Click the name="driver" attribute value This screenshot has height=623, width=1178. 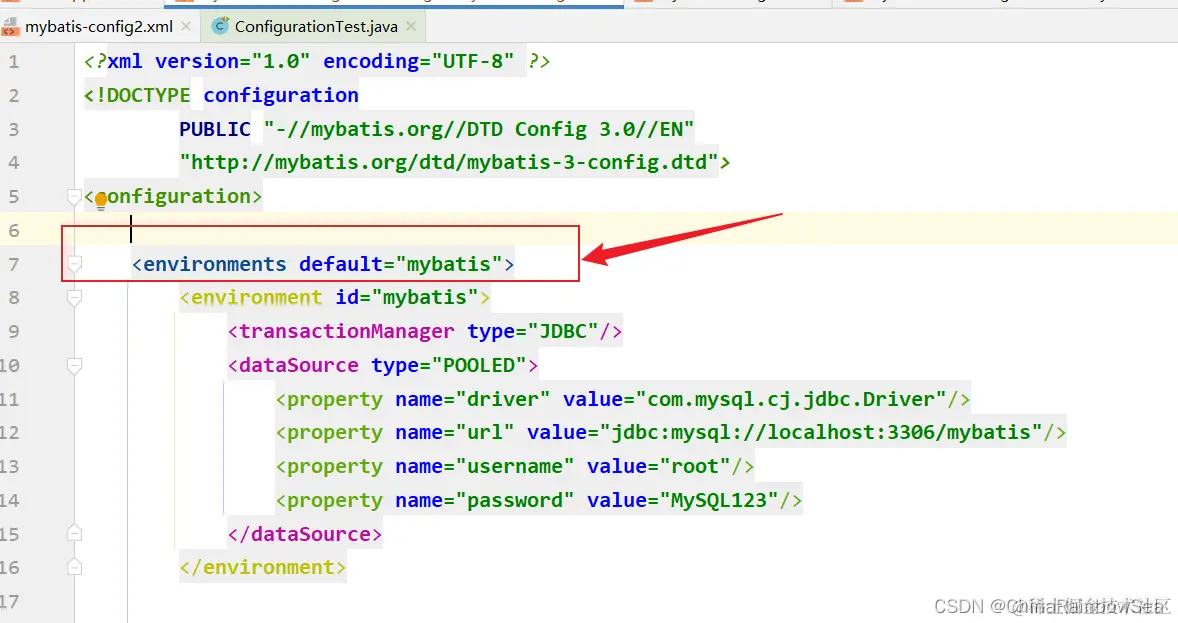pyautogui.click(x=503, y=399)
